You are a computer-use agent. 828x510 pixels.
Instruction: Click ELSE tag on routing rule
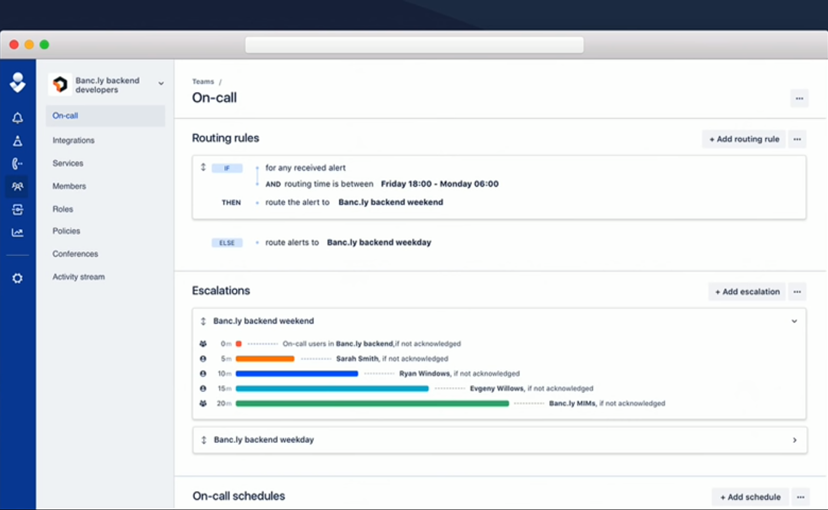(227, 243)
